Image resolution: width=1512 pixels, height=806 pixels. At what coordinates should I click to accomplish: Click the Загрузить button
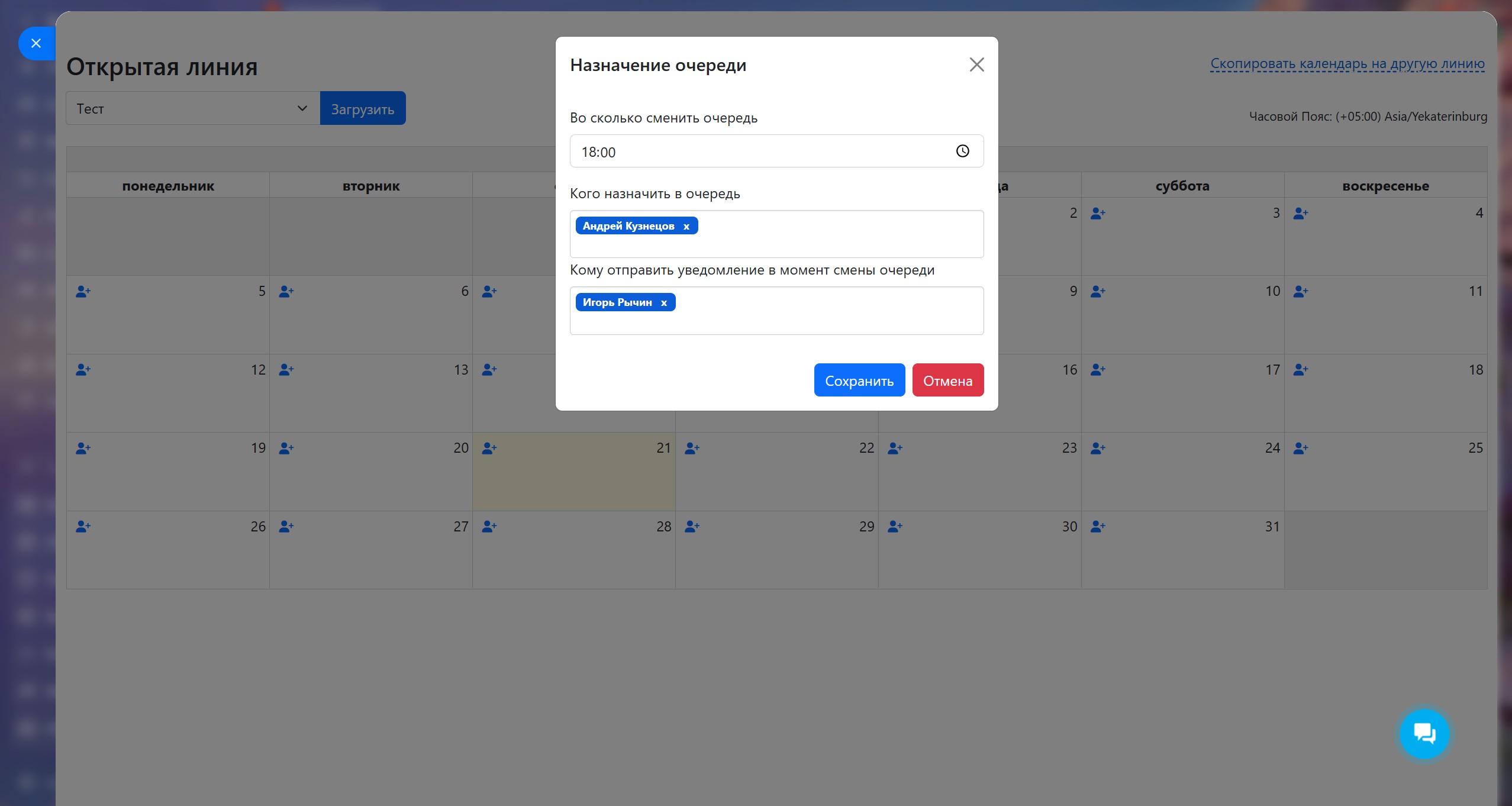362,108
